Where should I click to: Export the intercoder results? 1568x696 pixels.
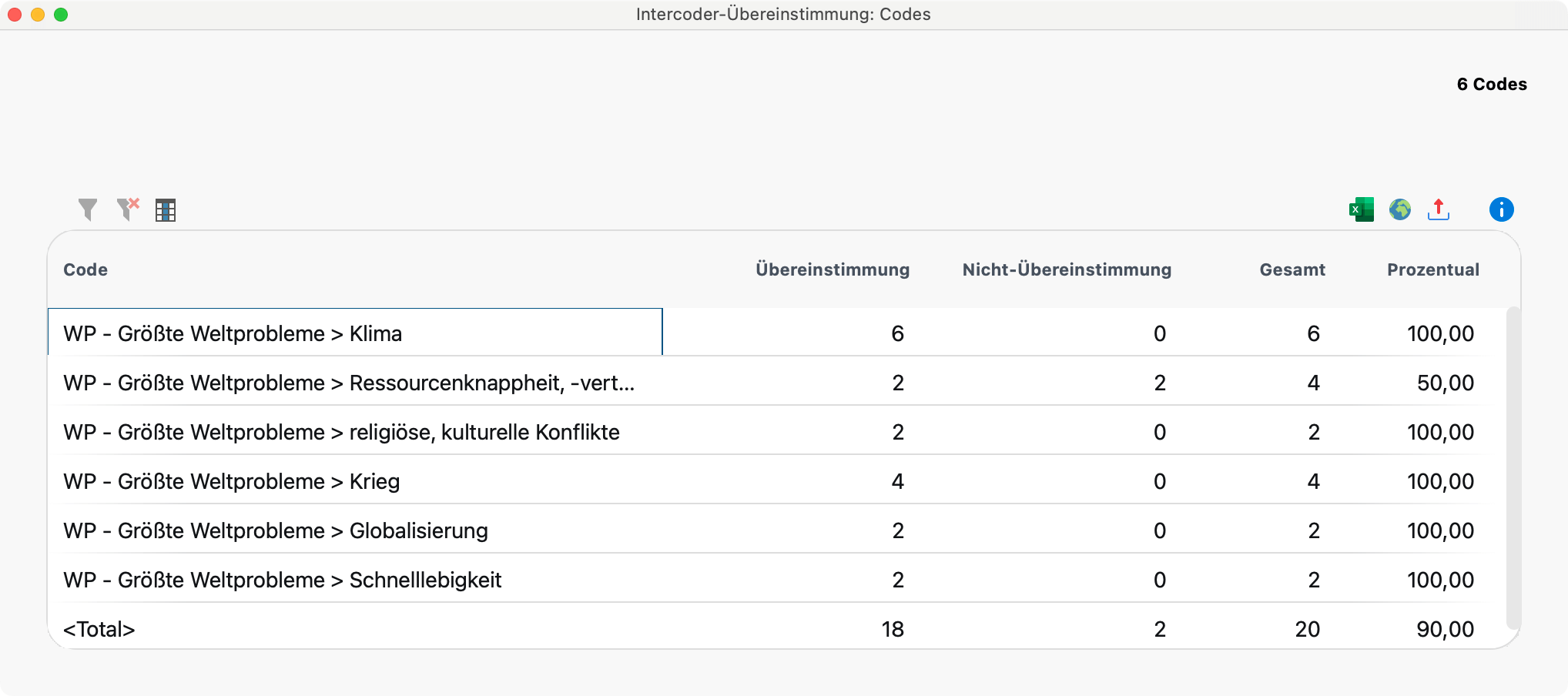(1439, 209)
